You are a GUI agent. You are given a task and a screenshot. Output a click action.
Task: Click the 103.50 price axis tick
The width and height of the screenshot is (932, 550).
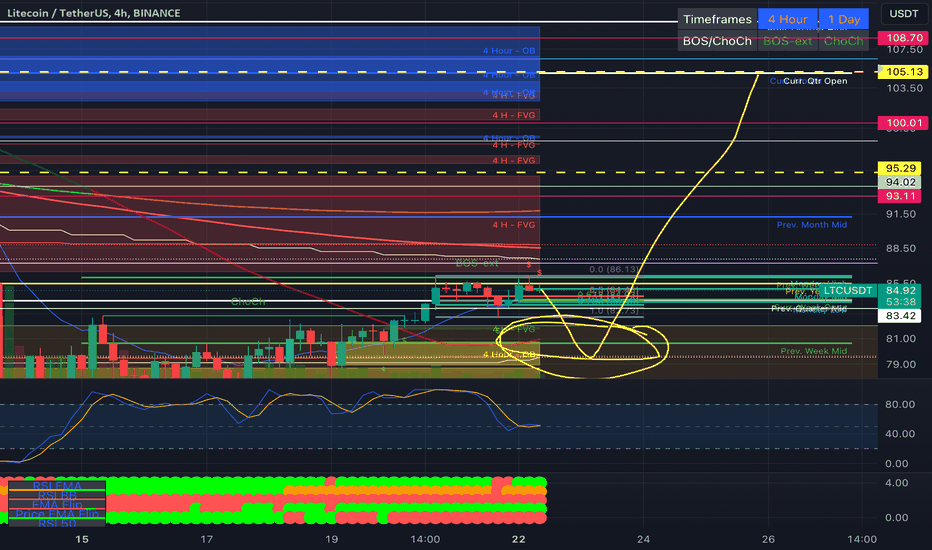[x=904, y=88]
